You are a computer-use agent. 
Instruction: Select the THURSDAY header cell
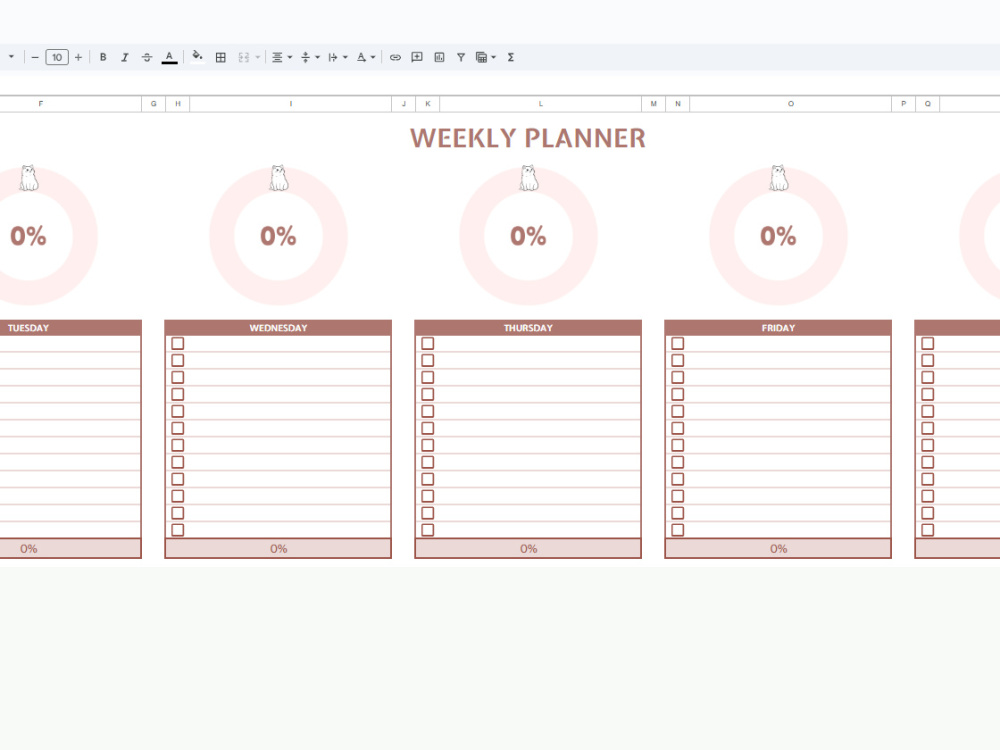pyautogui.click(x=528, y=328)
